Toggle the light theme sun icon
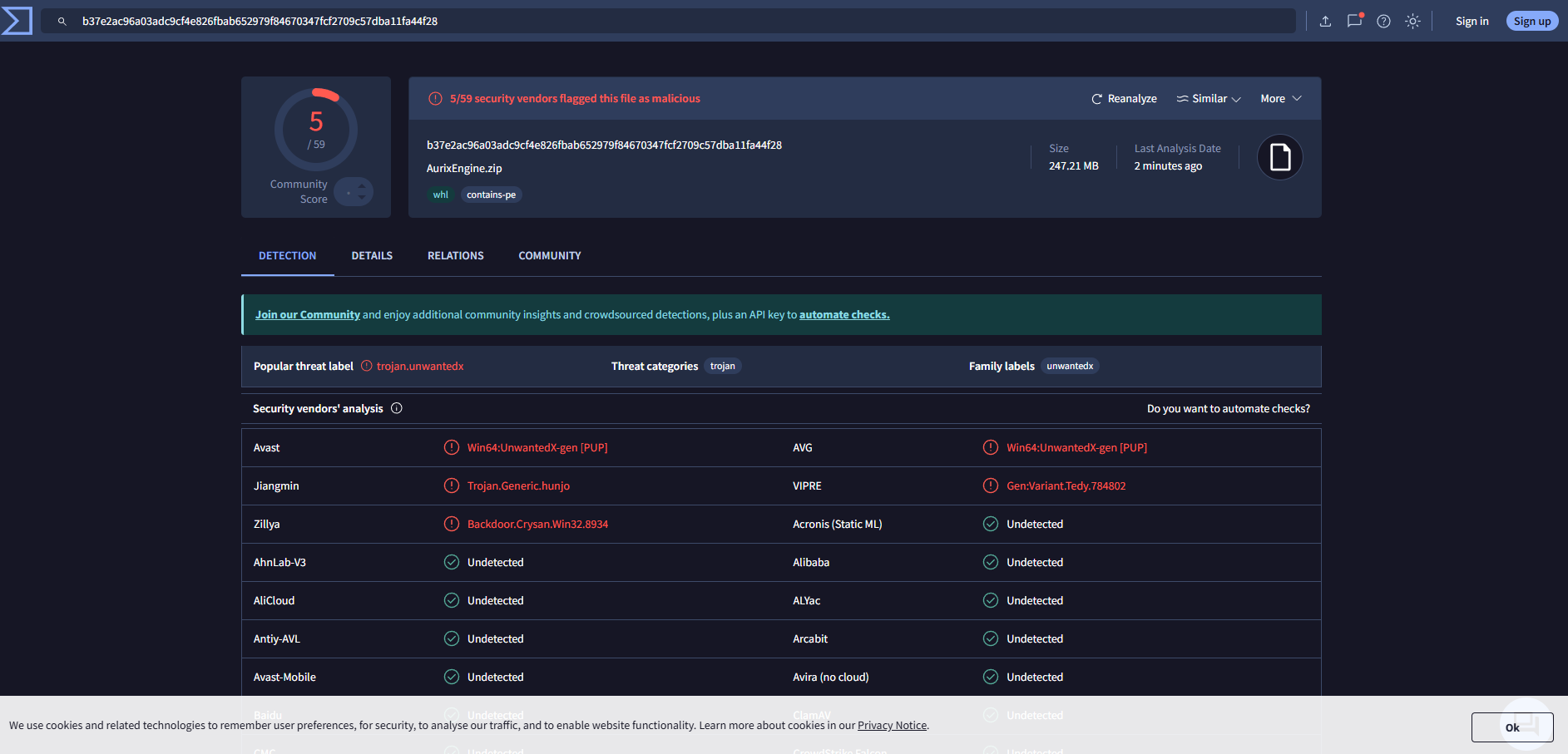Viewport: 1568px width, 754px height. [x=1412, y=21]
